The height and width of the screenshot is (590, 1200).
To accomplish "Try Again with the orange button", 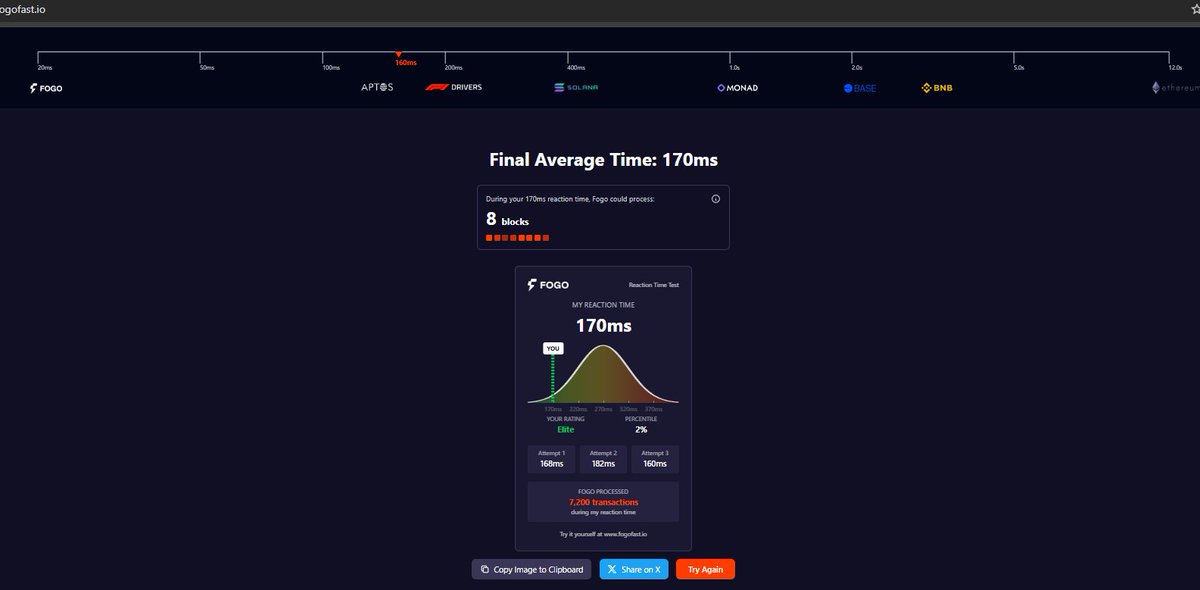I will point(705,569).
